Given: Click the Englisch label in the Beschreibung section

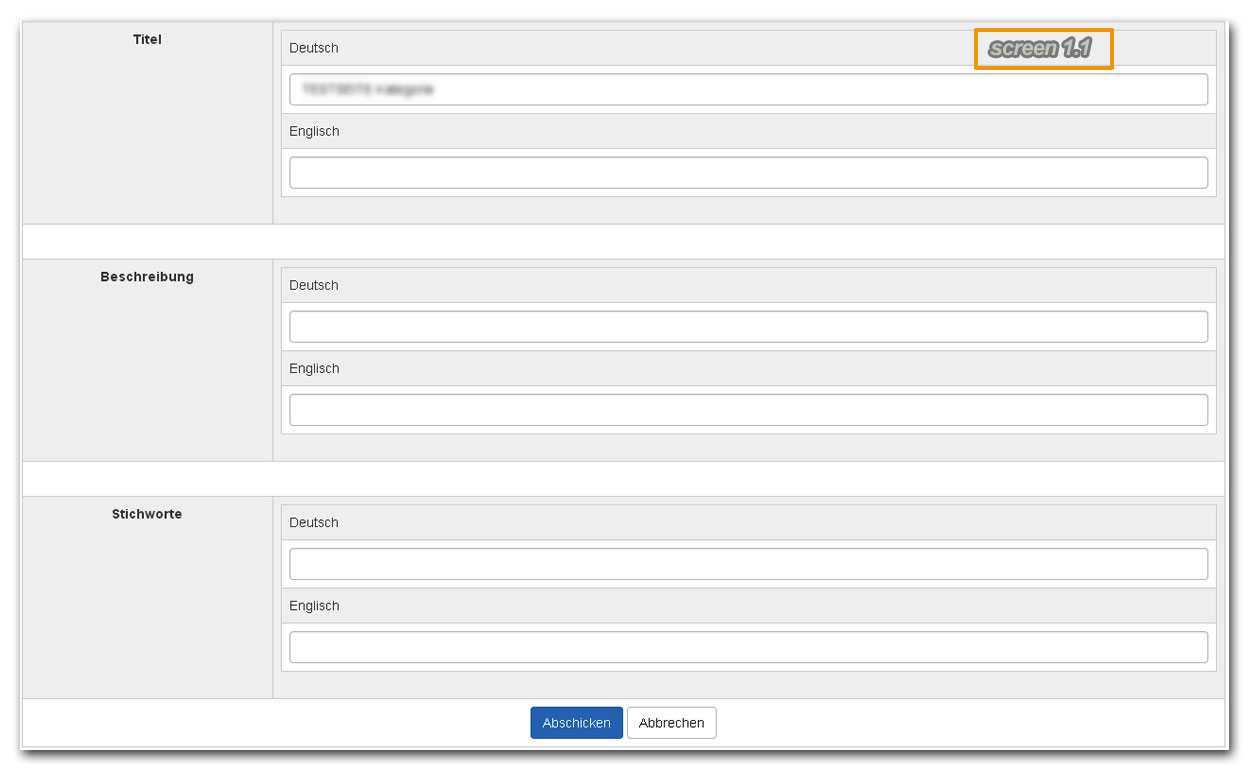Looking at the screenshot, I should (x=313, y=368).
